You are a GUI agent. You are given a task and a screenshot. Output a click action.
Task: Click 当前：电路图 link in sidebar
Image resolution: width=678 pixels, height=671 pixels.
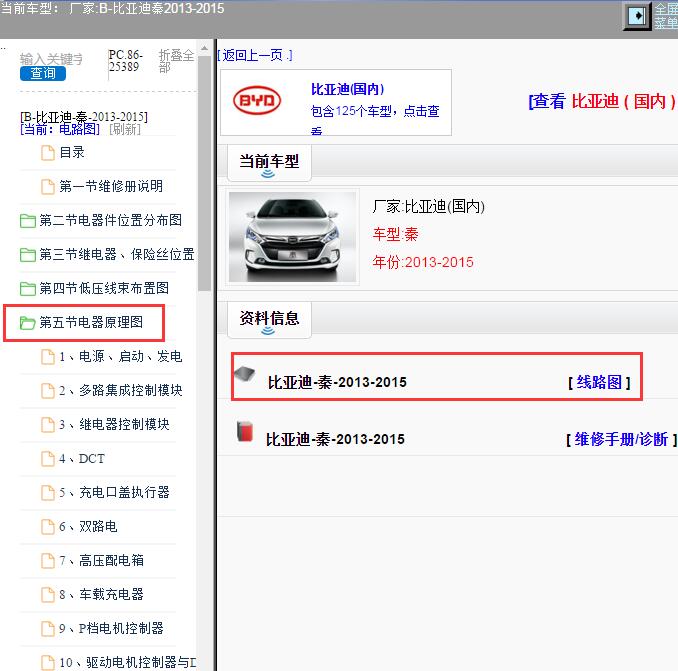point(60,129)
